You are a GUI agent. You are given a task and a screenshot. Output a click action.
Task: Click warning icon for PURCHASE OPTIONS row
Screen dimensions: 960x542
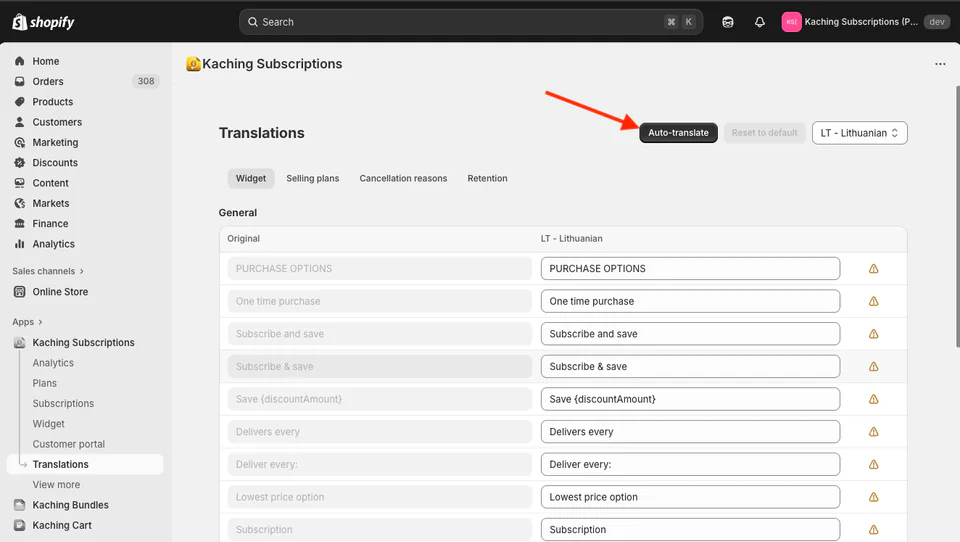click(874, 268)
